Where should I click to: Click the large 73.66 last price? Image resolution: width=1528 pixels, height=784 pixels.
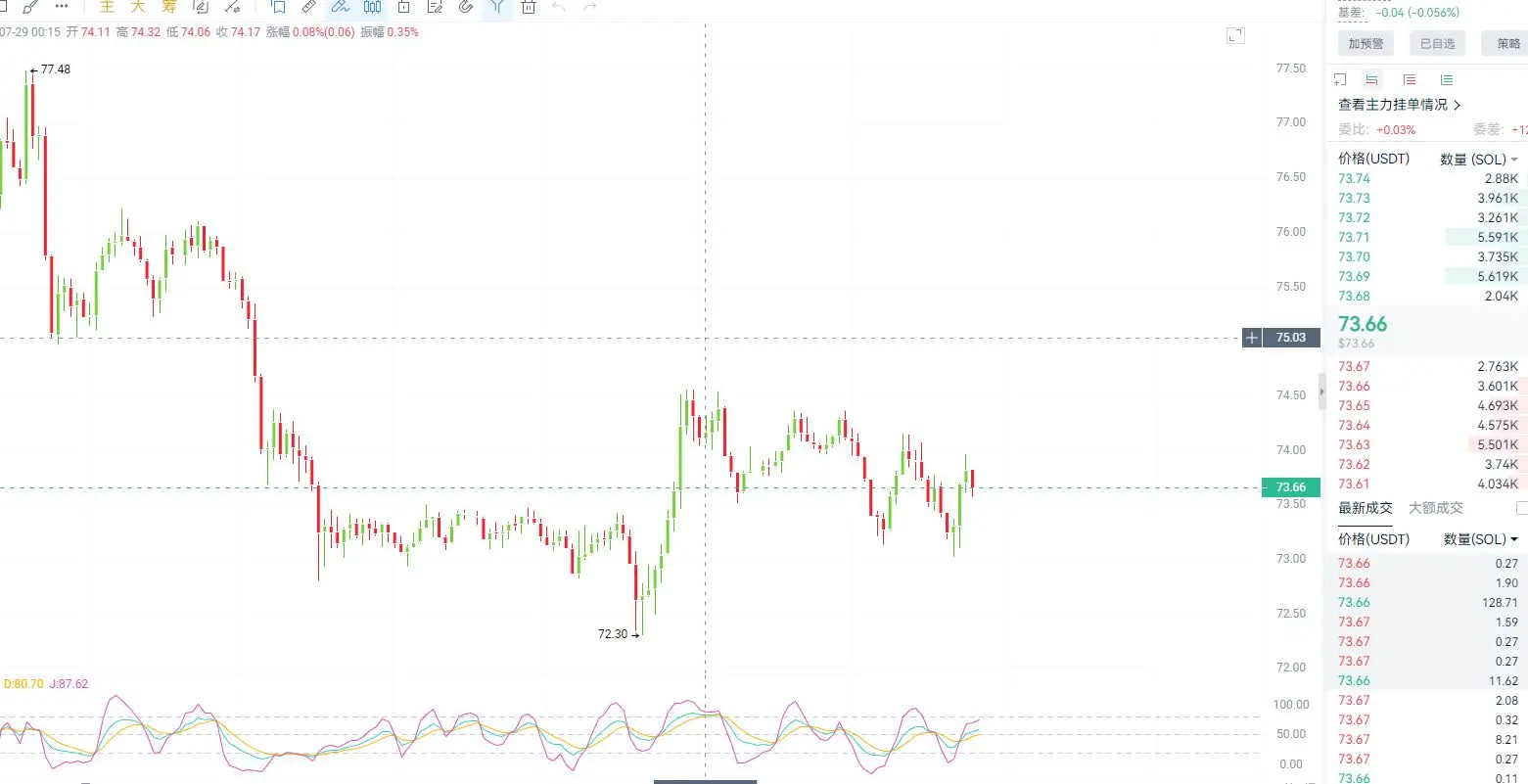pos(1363,324)
